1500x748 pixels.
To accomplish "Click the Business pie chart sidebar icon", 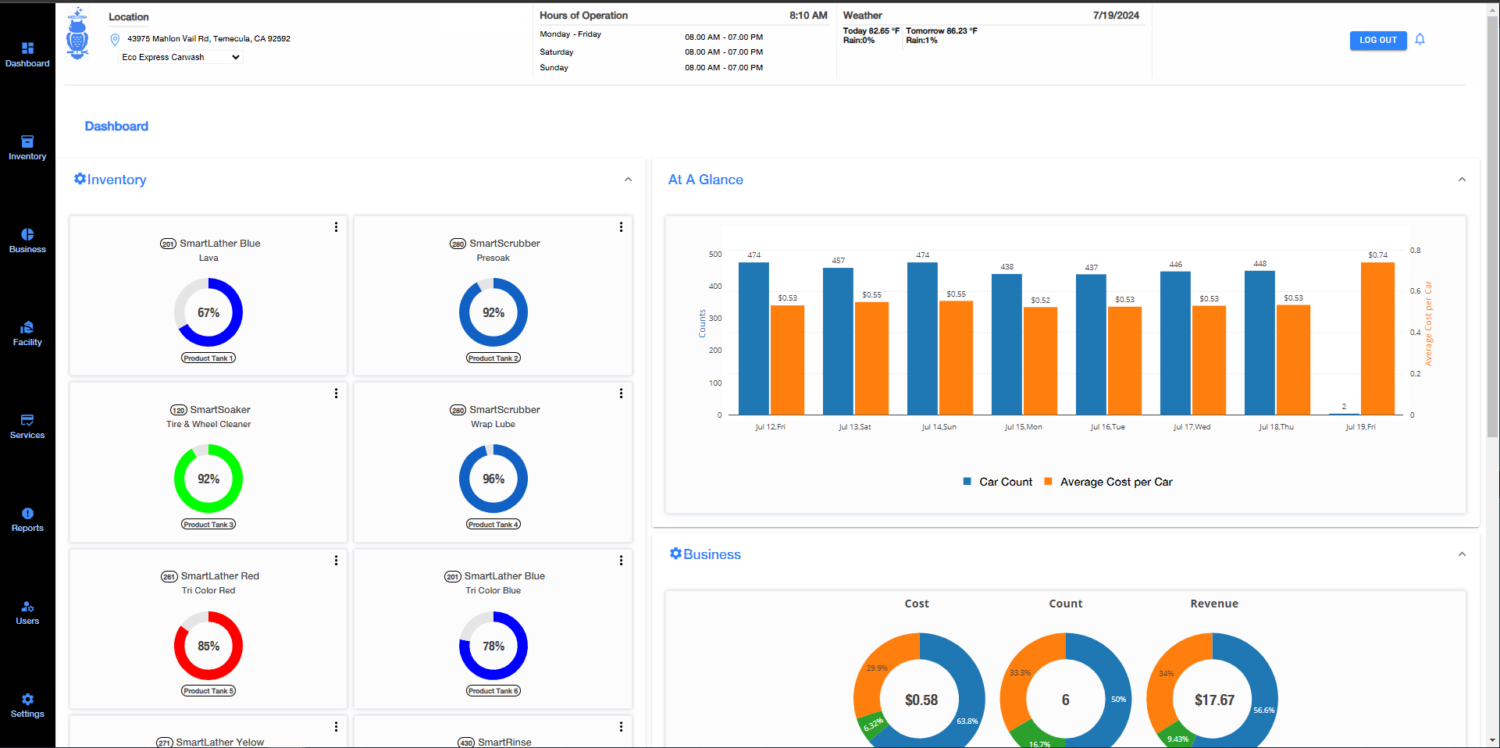I will (27, 235).
